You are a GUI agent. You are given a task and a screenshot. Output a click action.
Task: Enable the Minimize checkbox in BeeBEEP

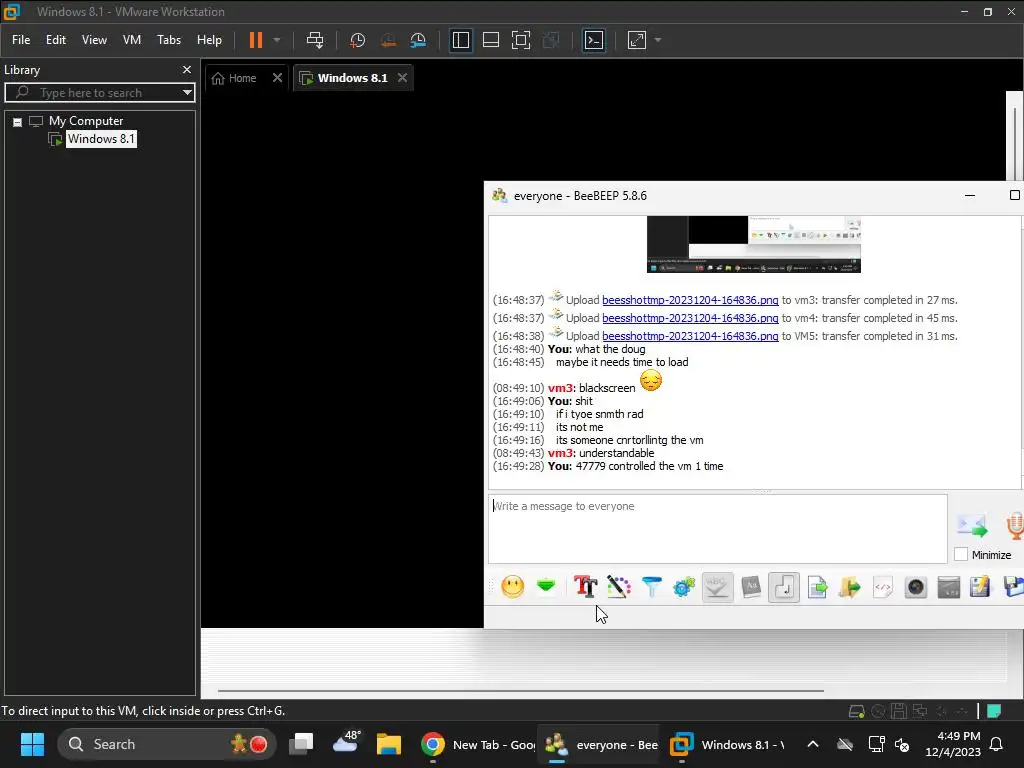pyautogui.click(x=961, y=554)
